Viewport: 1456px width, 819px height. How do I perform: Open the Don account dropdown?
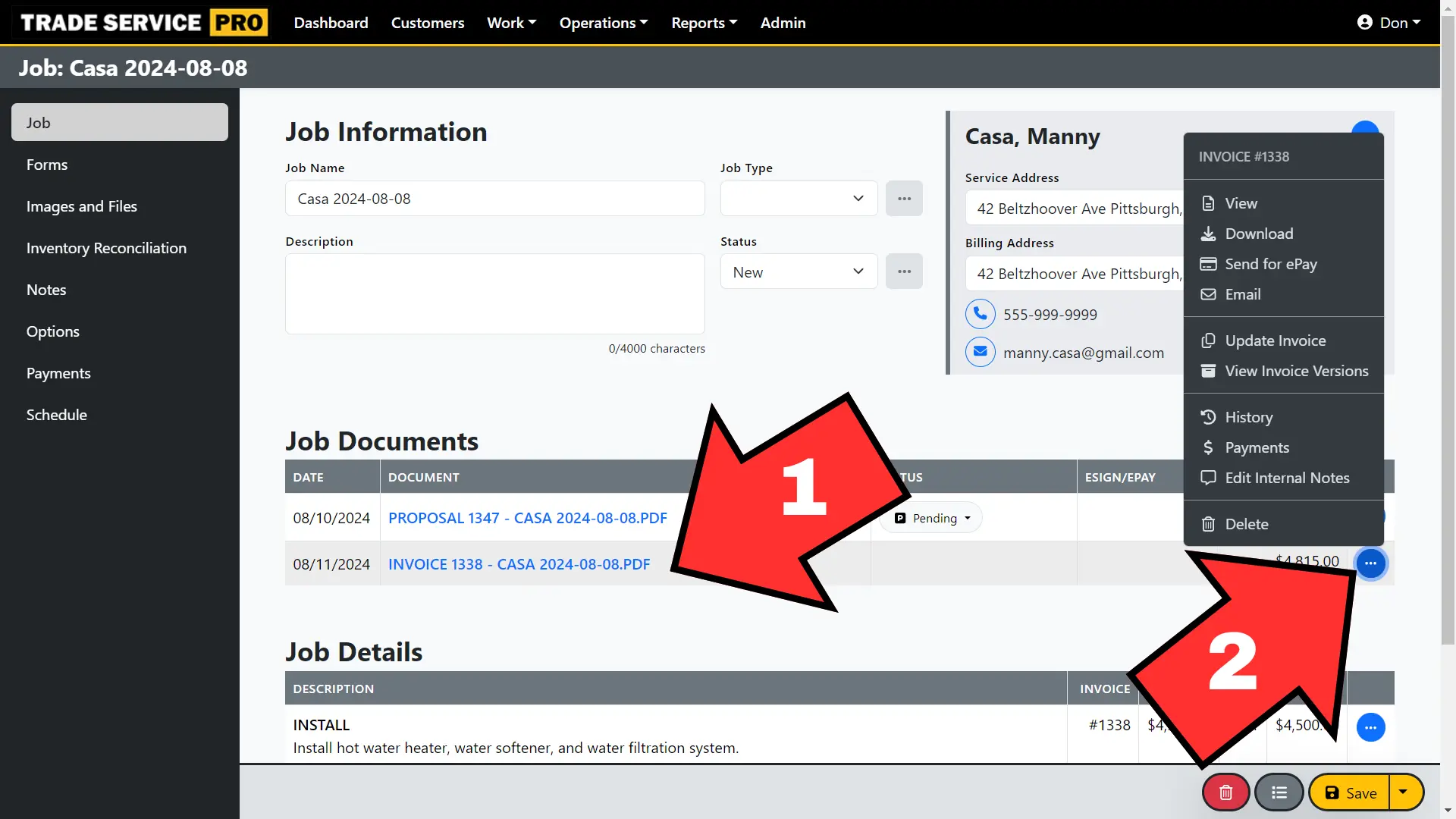coord(1389,22)
